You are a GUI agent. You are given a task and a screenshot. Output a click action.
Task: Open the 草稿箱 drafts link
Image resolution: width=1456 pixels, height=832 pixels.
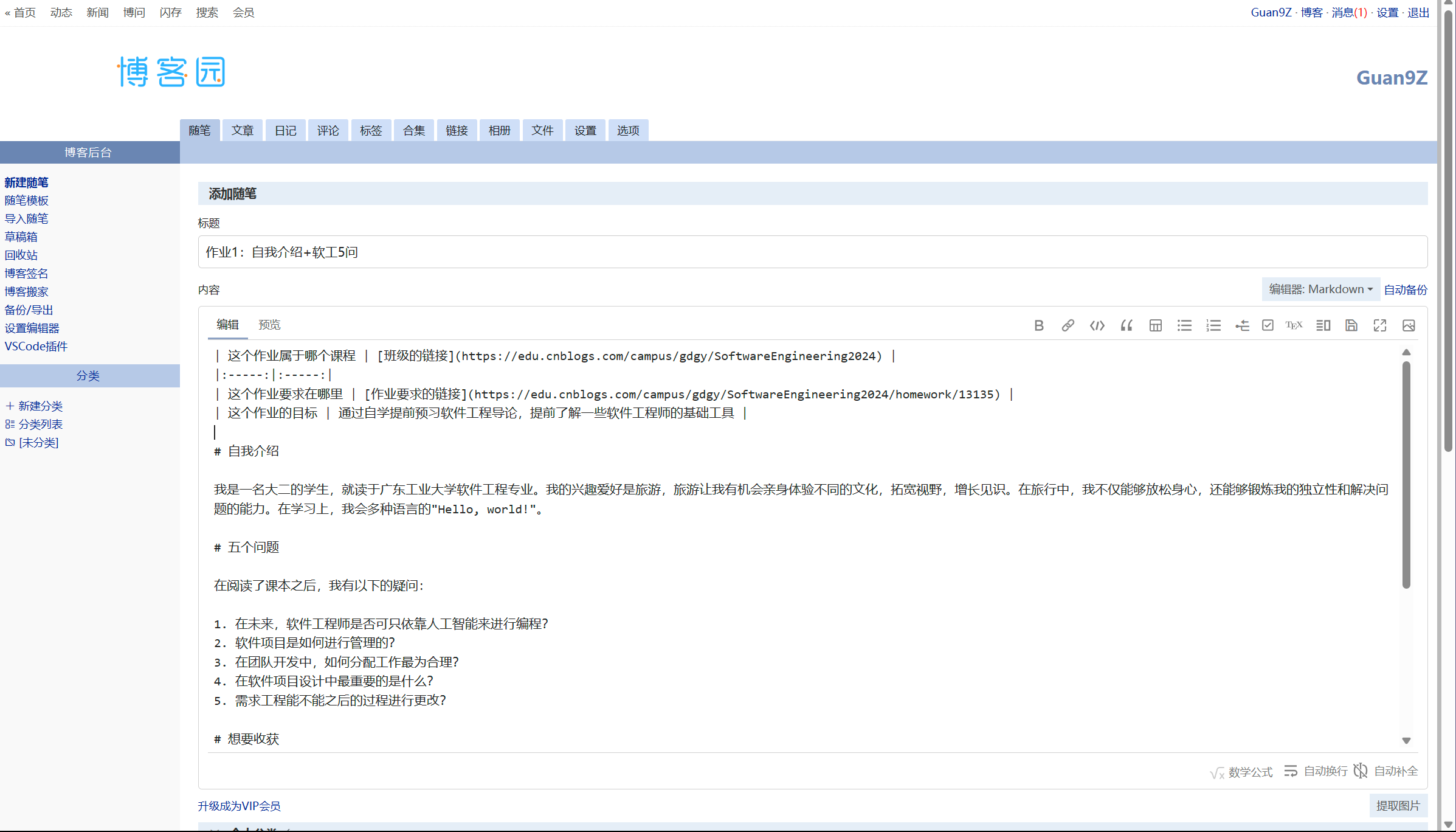coord(21,237)
